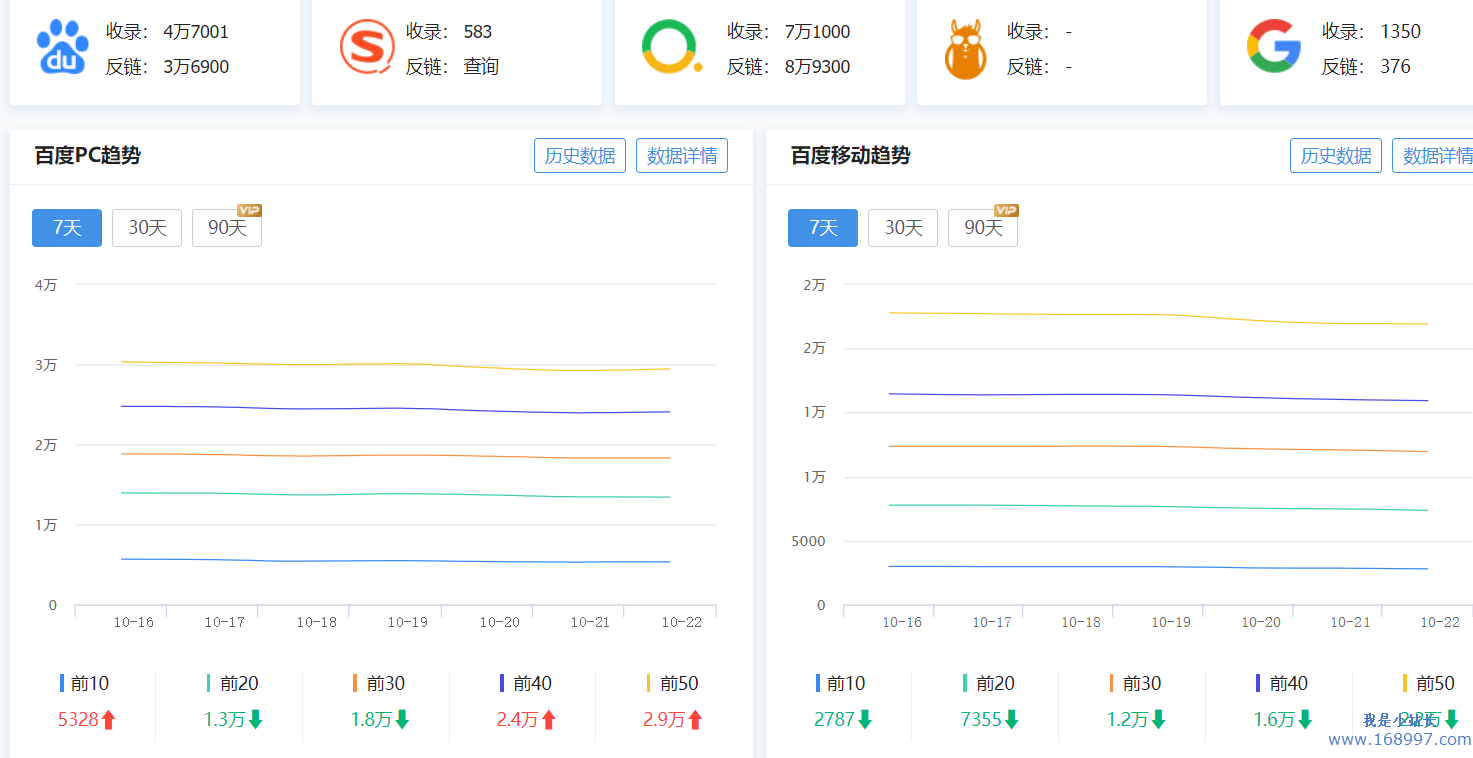Toggle 前30 series in PC chart legend
Image resolution: width=1473 pixels, height=758 pixels.
pos(379,684)
